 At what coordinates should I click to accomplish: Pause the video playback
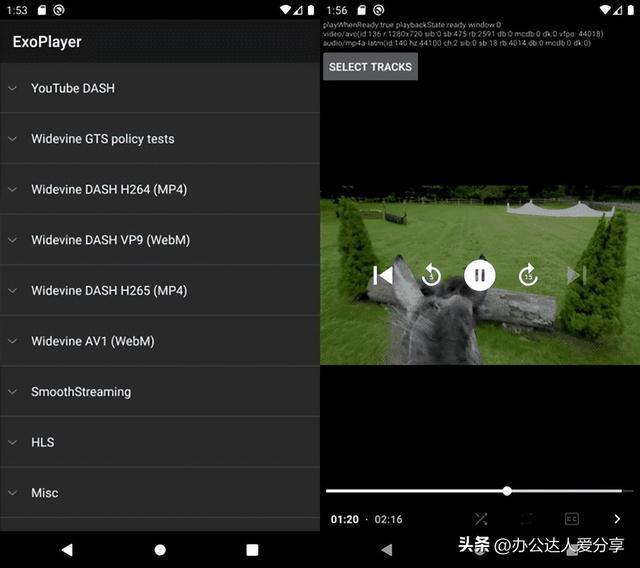[479, 275]
